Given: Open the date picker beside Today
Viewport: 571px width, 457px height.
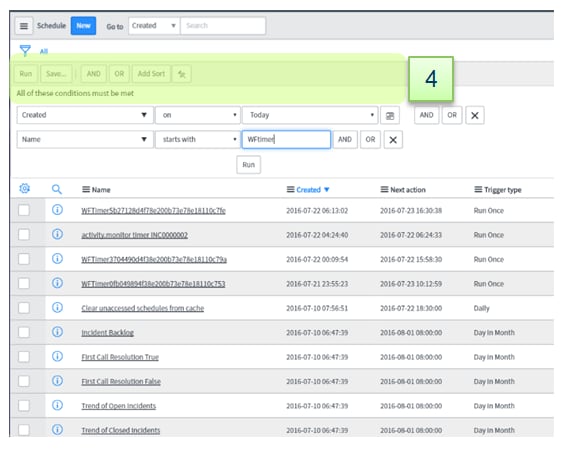Looking at the screenshot, I should [390, 116].
